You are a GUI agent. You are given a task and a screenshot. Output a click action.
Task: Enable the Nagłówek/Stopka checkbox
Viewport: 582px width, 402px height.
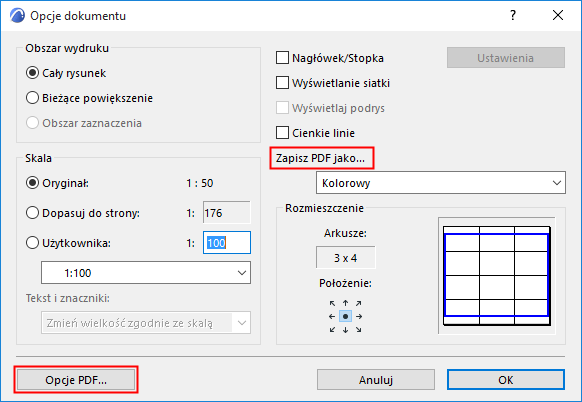pos(282,58)
